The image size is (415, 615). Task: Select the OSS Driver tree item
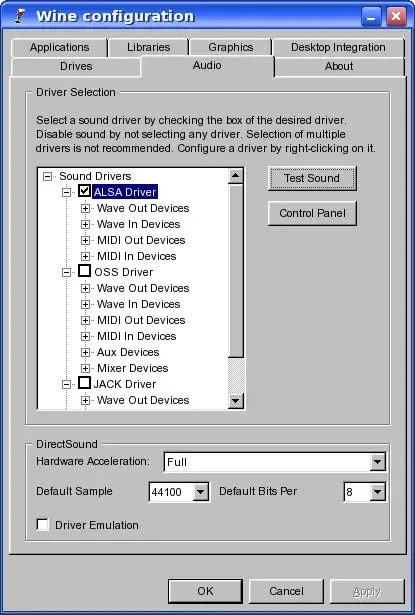pos(124,272)
